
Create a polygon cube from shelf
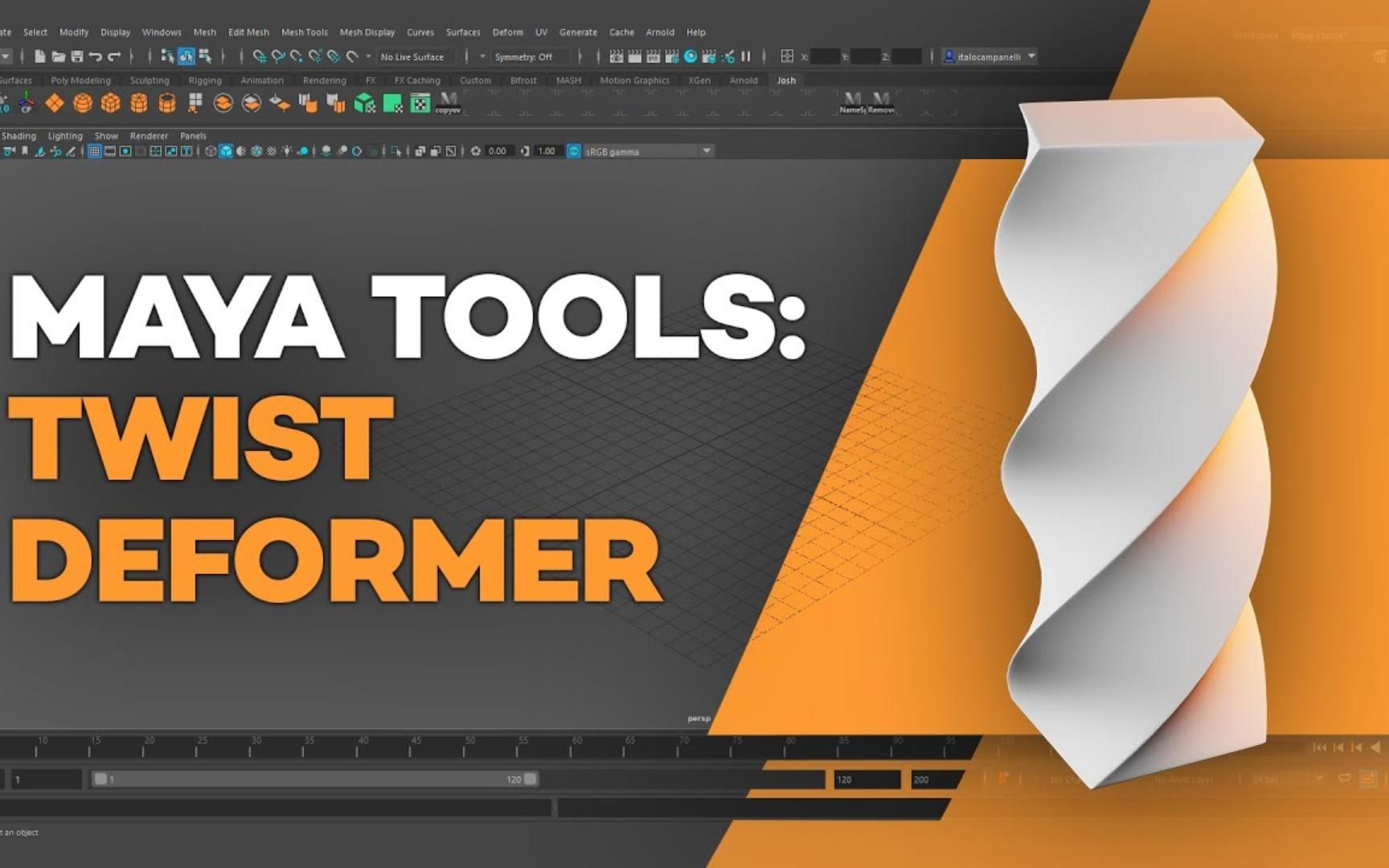[111, 103]
